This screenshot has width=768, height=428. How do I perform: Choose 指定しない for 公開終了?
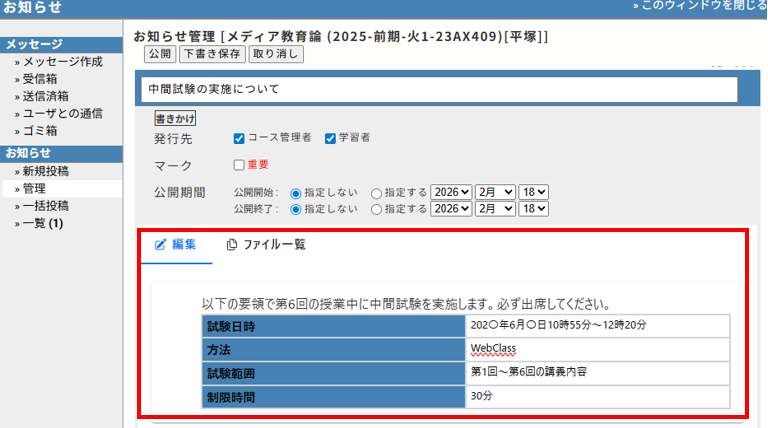[x=295, y=209]
